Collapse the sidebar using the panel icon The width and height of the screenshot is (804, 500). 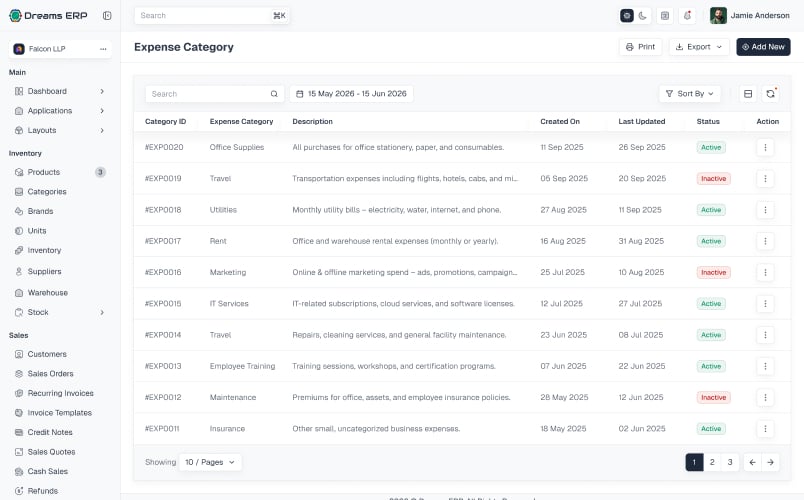pyautogui.click(x=107, y=15)
